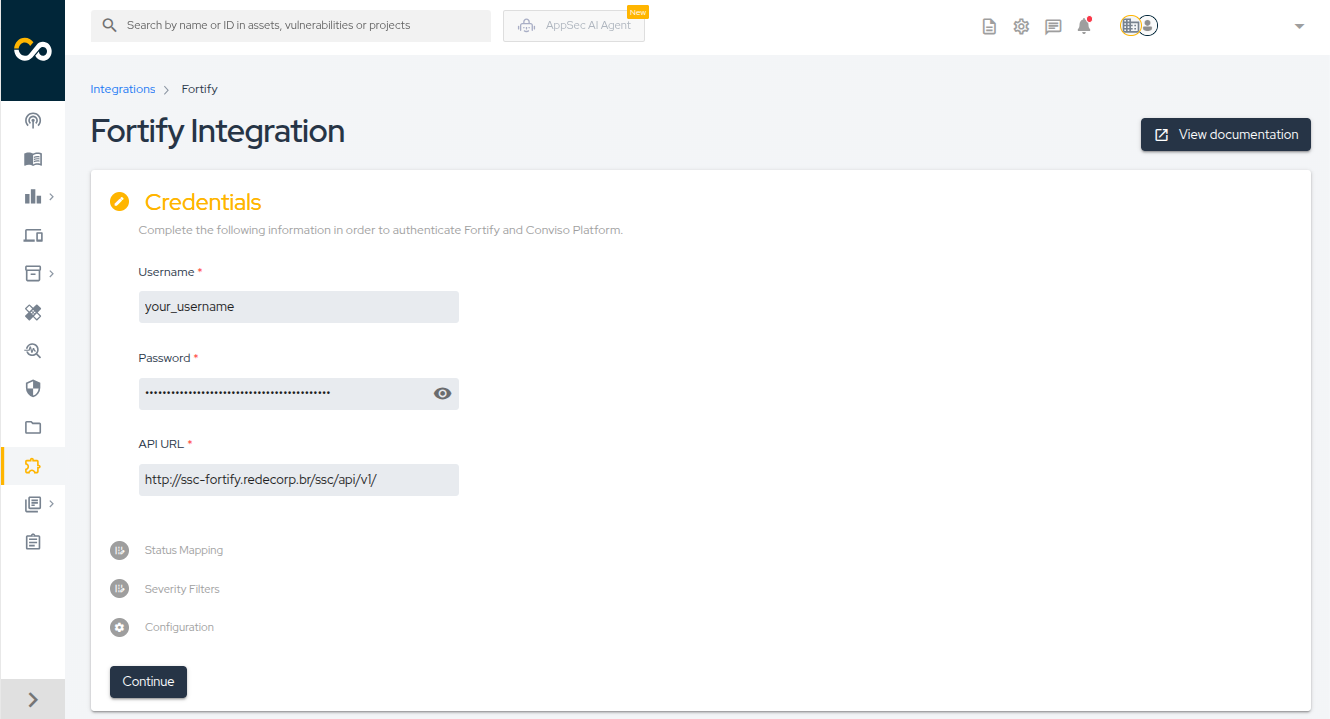Screen dimensions: 1330x719
Task: Go to the Severity Filters step
Action: (181, 589)
